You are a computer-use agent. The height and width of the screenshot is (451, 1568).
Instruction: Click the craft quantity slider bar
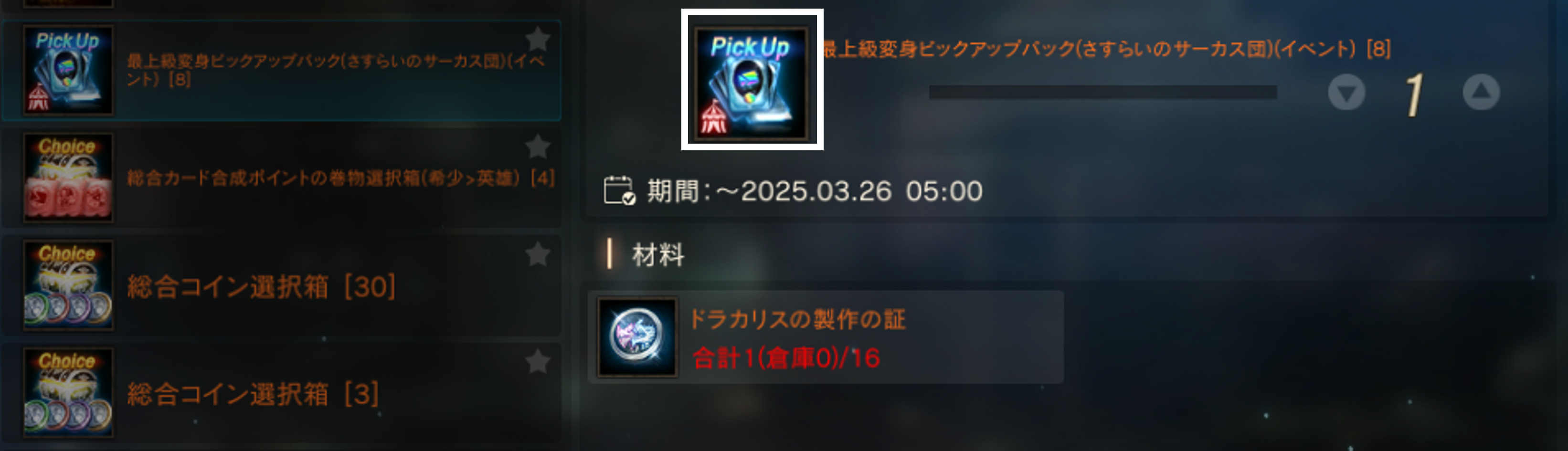tap(1103, 92)
